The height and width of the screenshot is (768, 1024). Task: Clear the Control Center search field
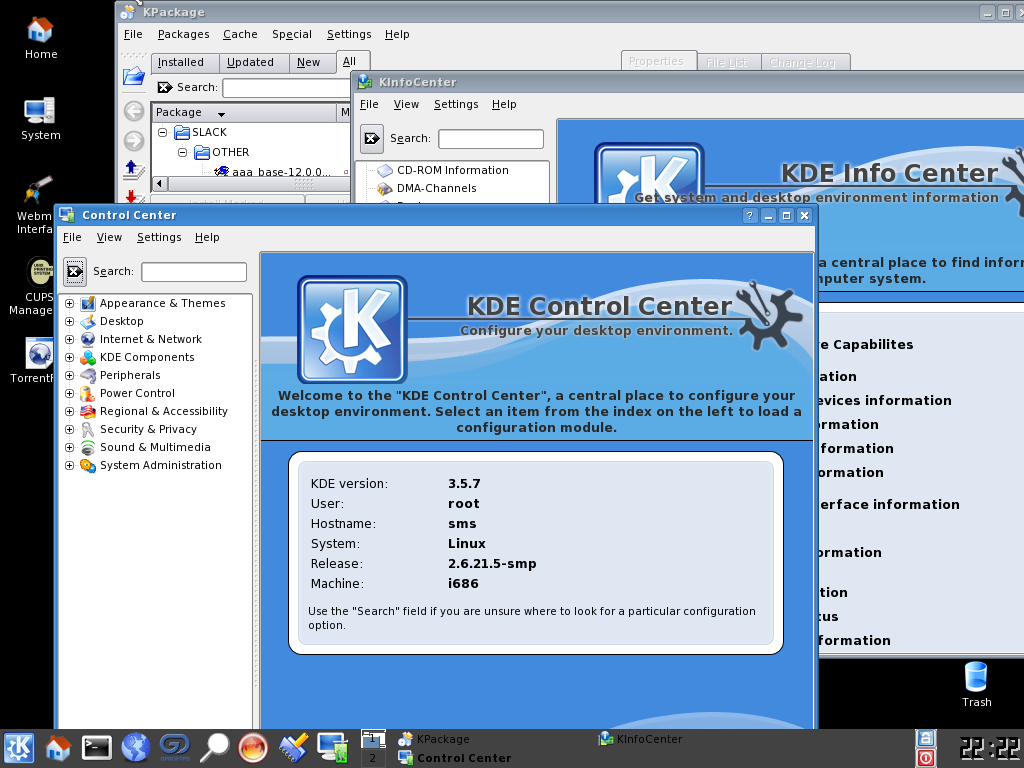tap(75, 271)
